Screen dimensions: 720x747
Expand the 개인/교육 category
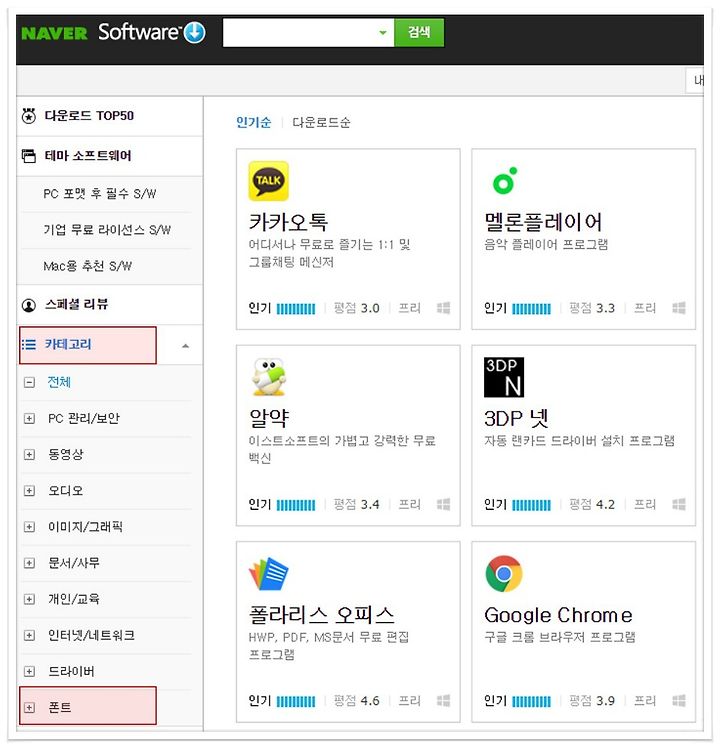point(29,599)
